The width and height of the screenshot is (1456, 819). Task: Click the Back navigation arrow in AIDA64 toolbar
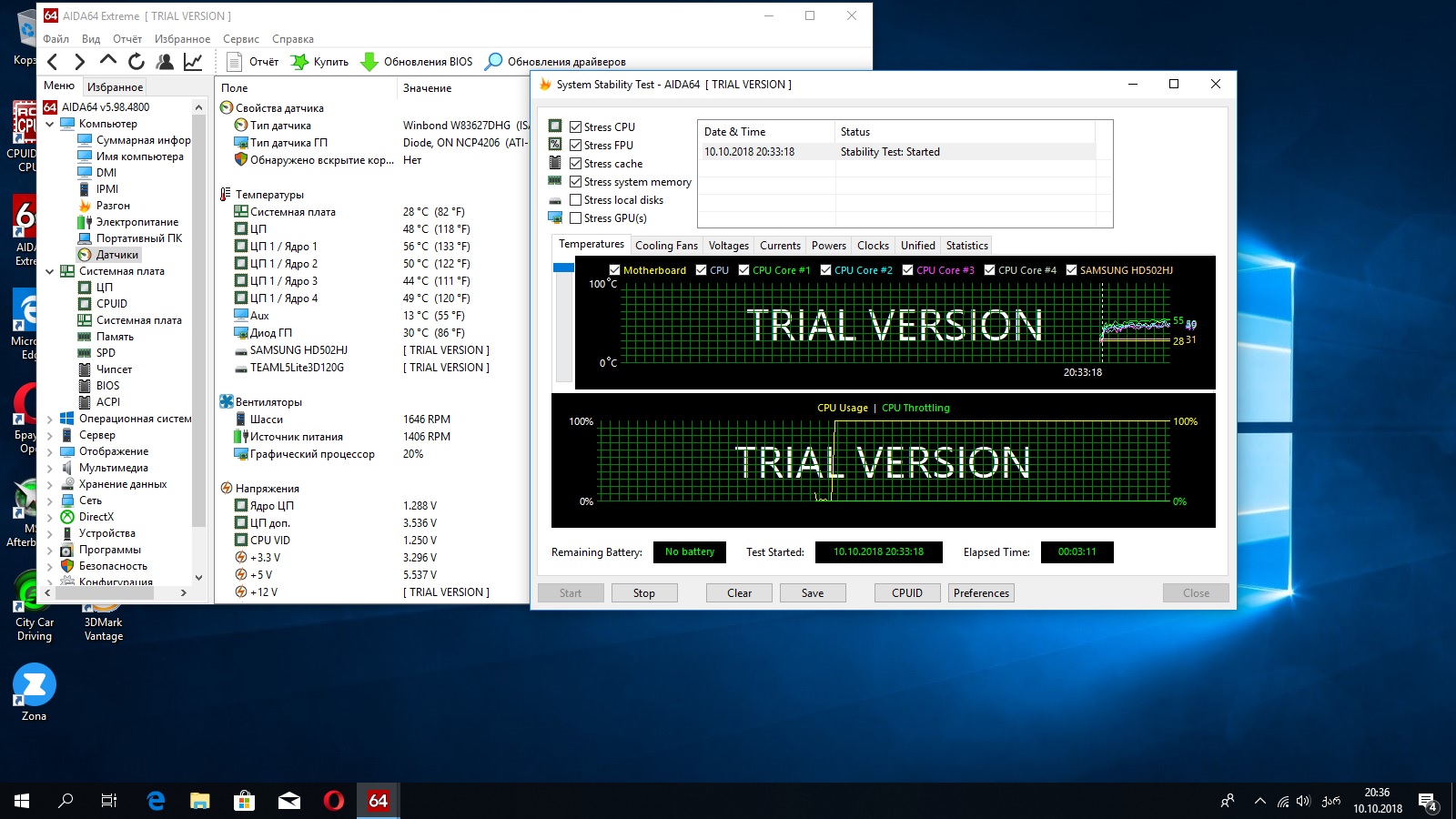53,62
